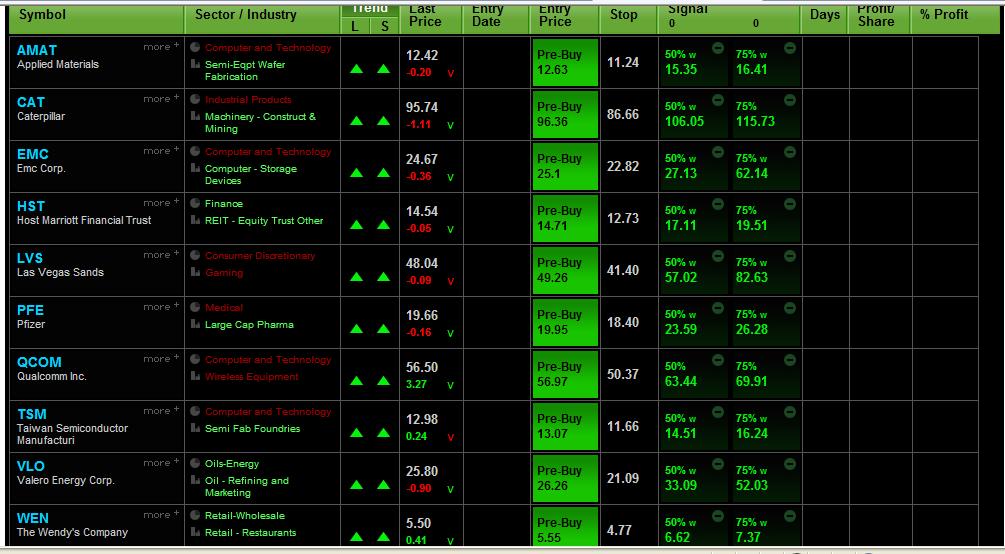Click the sector pie icon beside Medical
The height and width of the screenshot is (554, 1005).
click(x=195, y=307)
